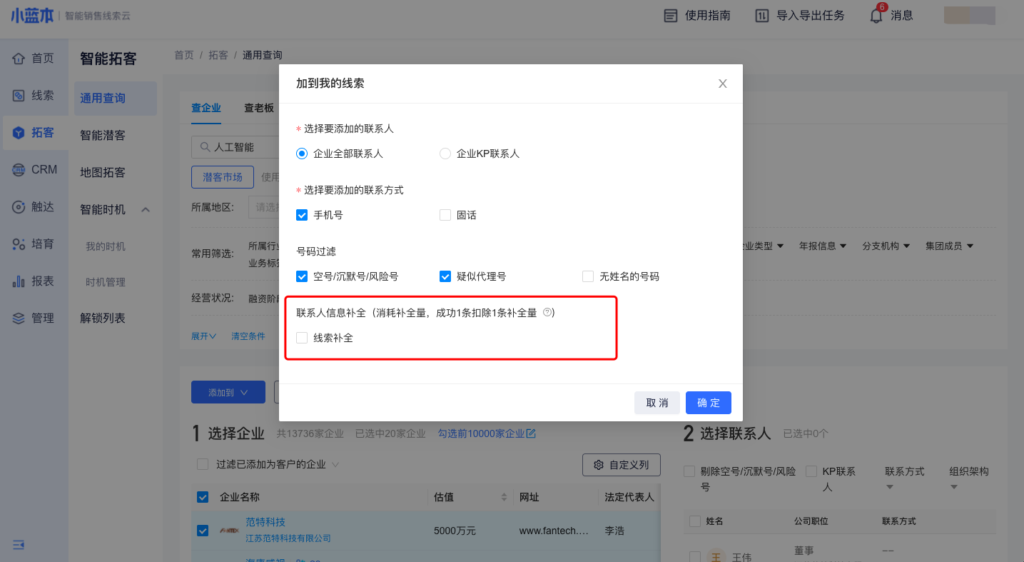Enable the 固话 checkbox

coord(446,215)
